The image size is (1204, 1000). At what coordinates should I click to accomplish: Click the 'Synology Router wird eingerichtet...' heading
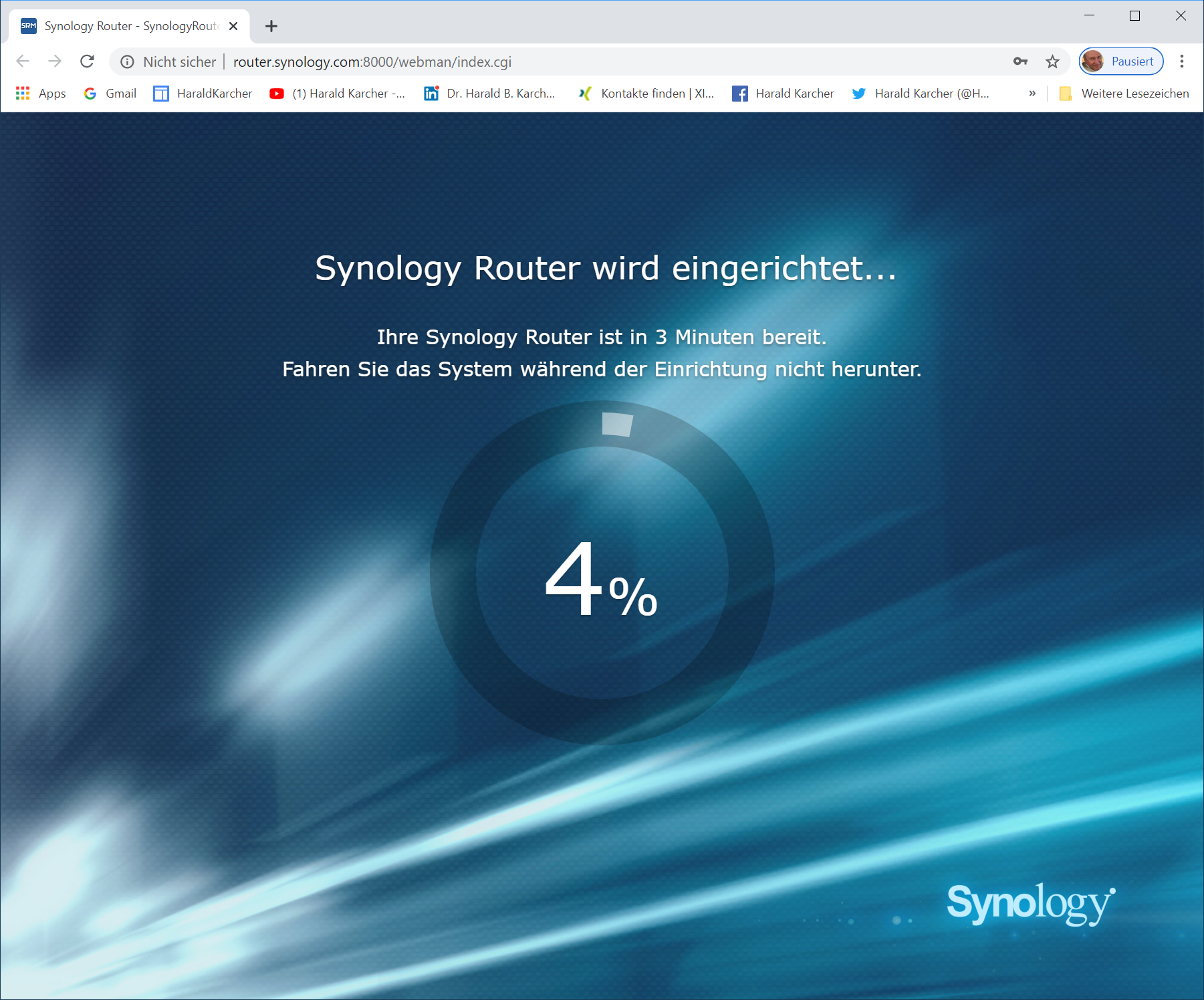pos(605,269)
